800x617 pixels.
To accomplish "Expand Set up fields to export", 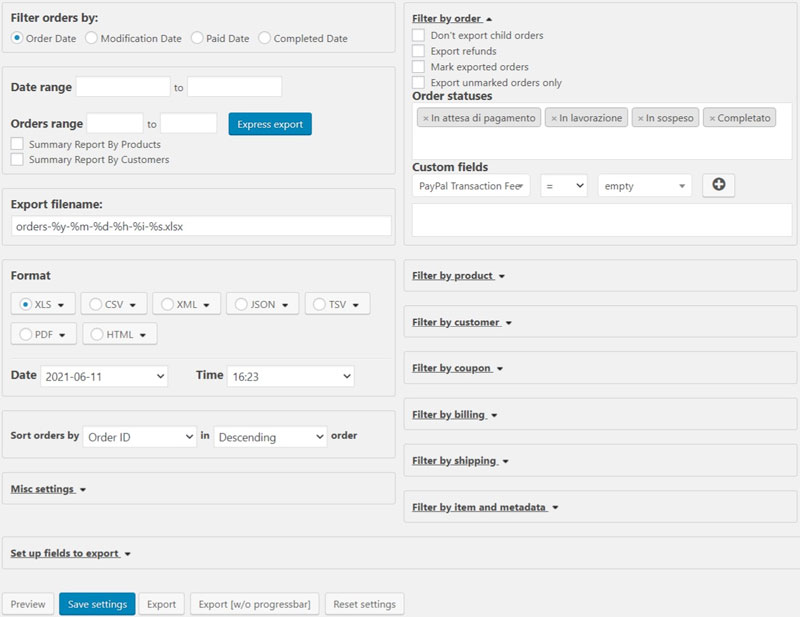I will [70, 553].
